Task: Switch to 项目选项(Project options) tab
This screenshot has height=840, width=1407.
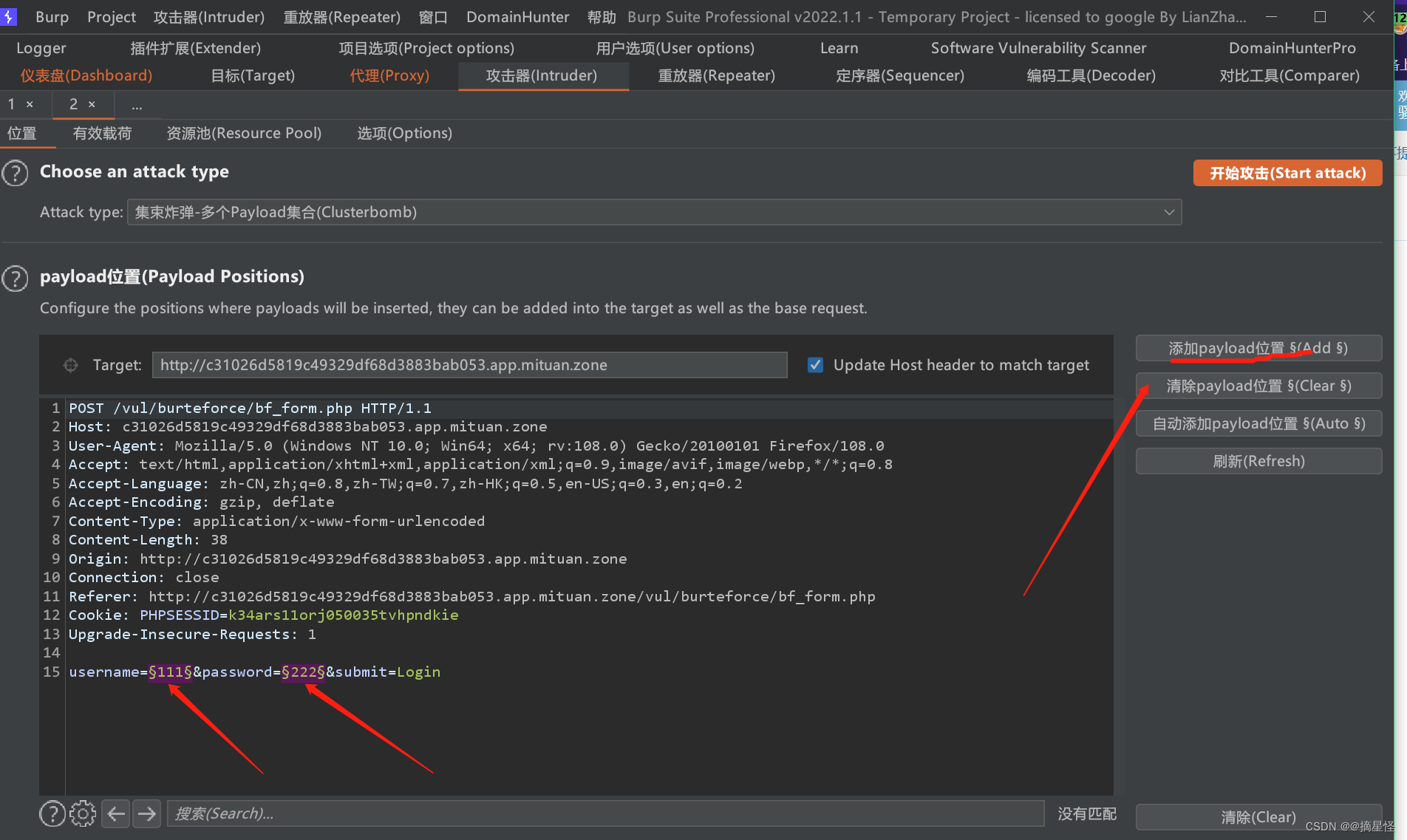Action: [426, 48]
